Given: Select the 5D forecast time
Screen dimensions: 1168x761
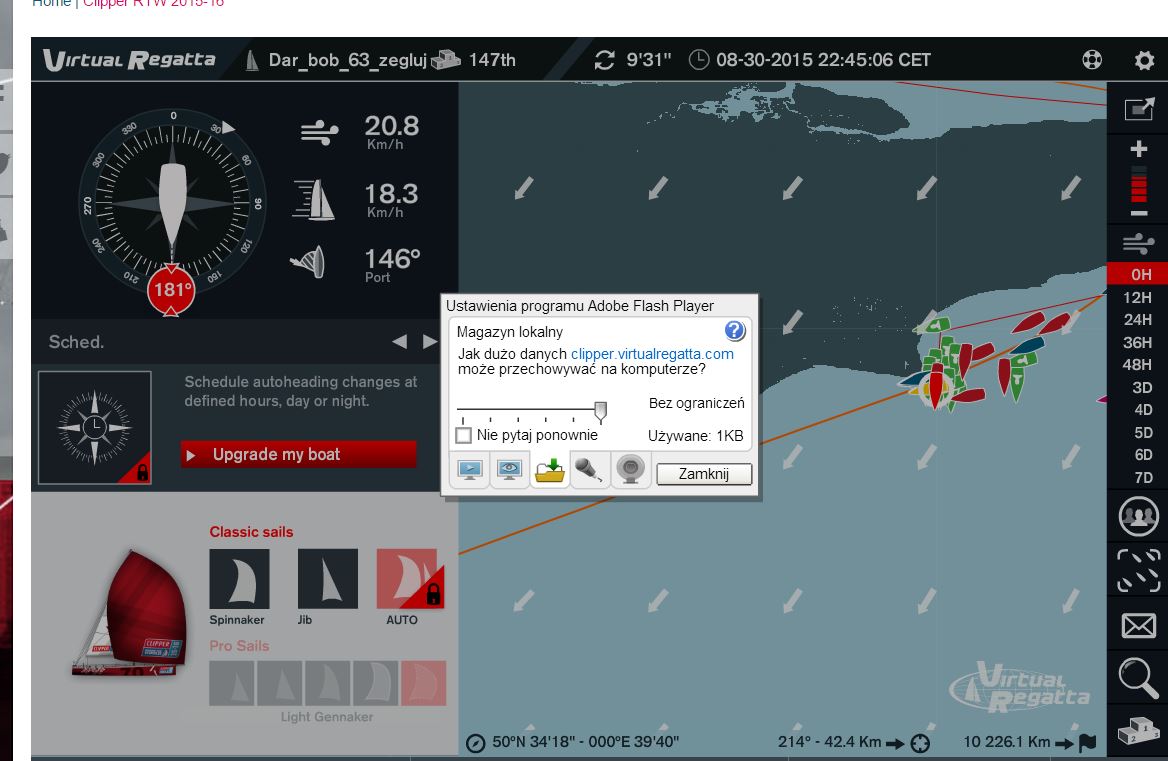Looking at the screenshot, I should [1142, 433].
